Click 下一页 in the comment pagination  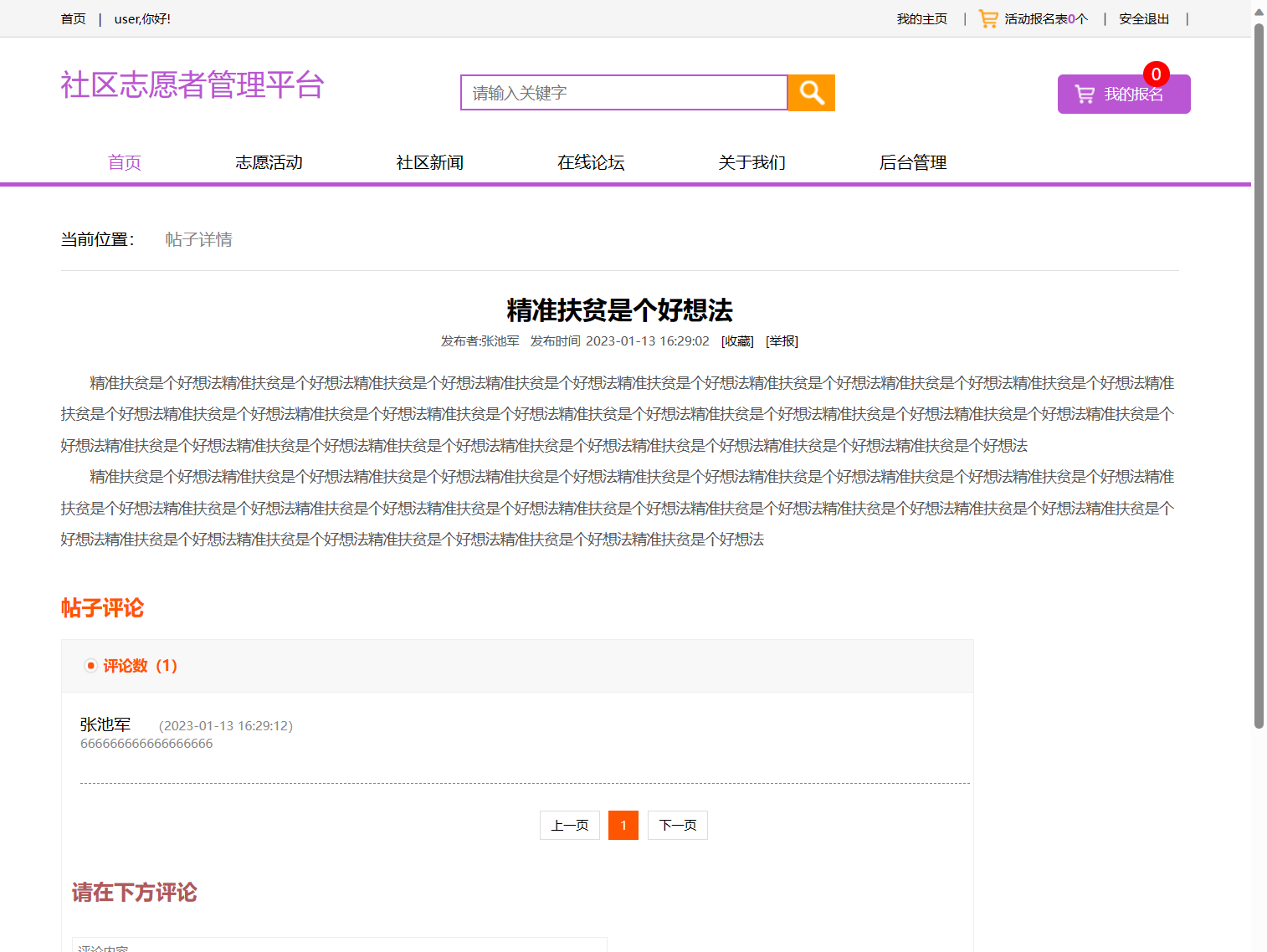coord(677,825)
